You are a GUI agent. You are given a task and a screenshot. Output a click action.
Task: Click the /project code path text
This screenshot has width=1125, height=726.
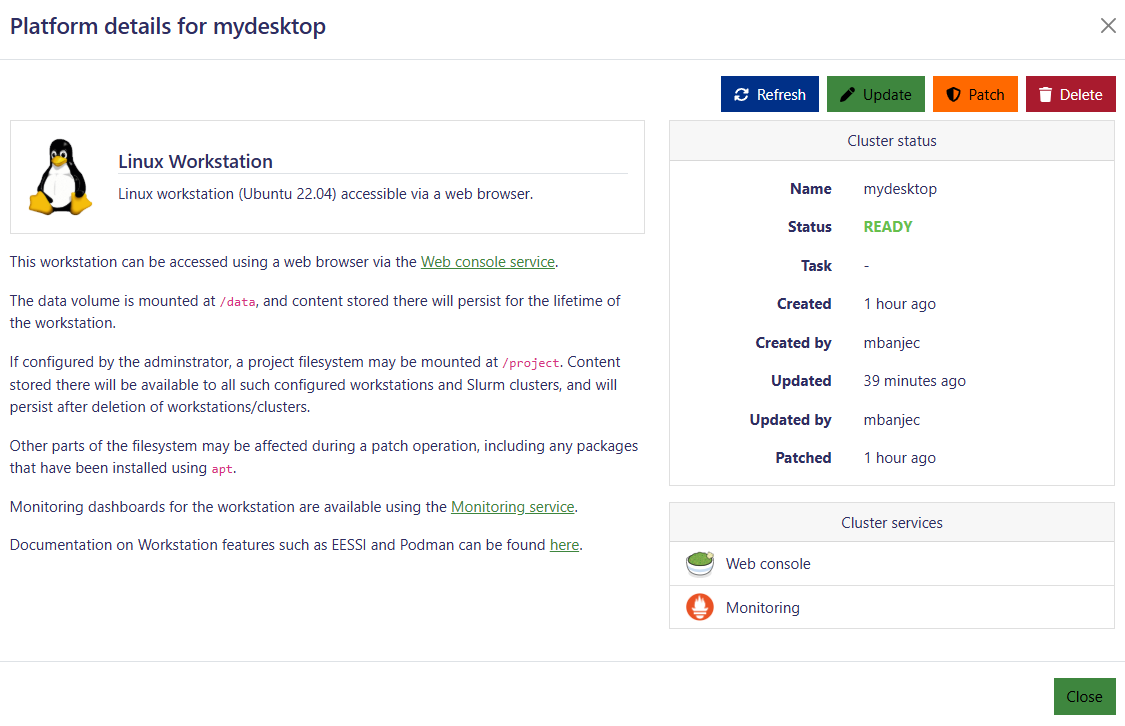pyautogui.click(x=531, y=363)
